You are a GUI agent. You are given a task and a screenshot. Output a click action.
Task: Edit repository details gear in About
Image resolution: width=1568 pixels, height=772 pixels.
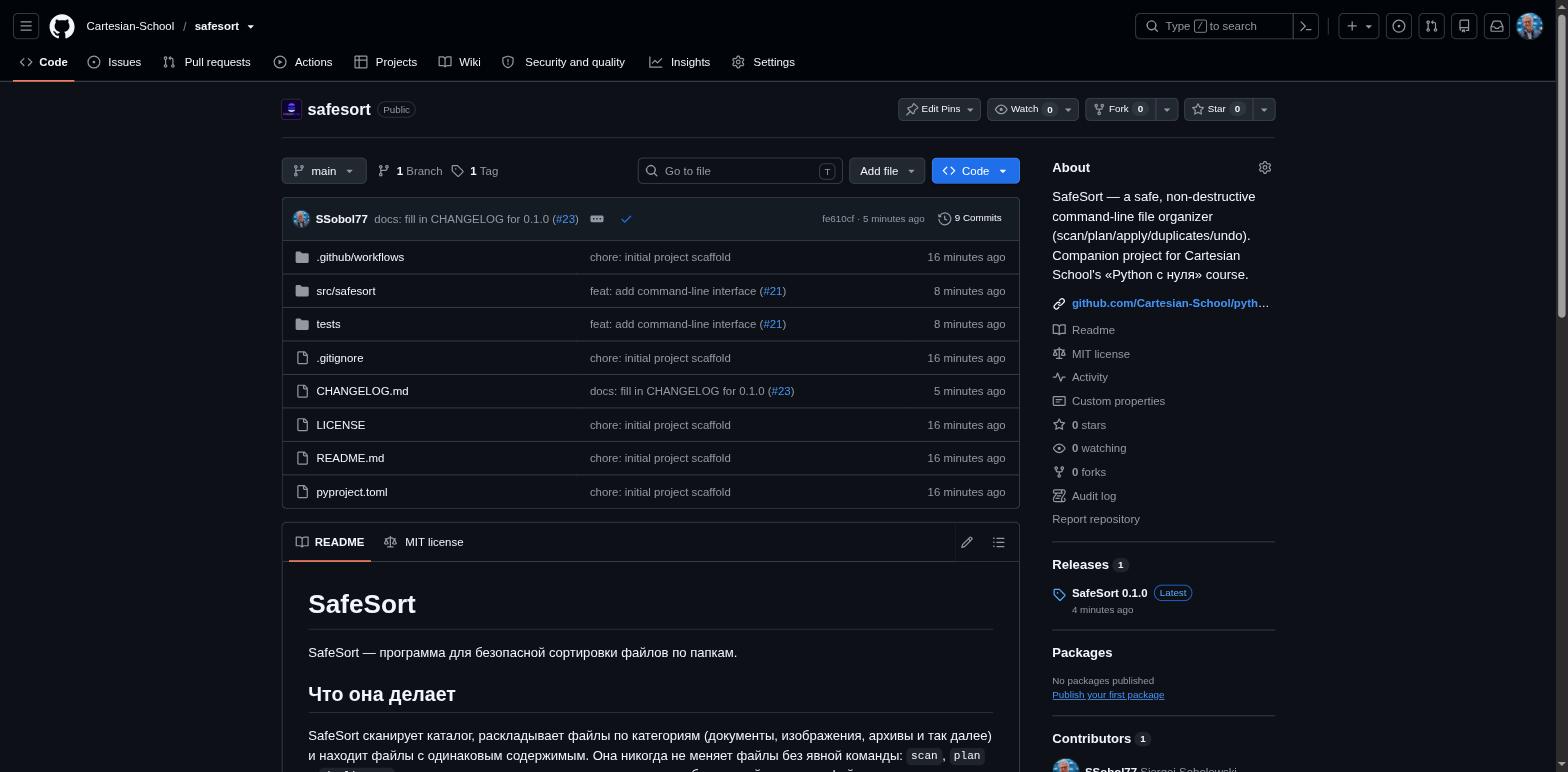1265,168
